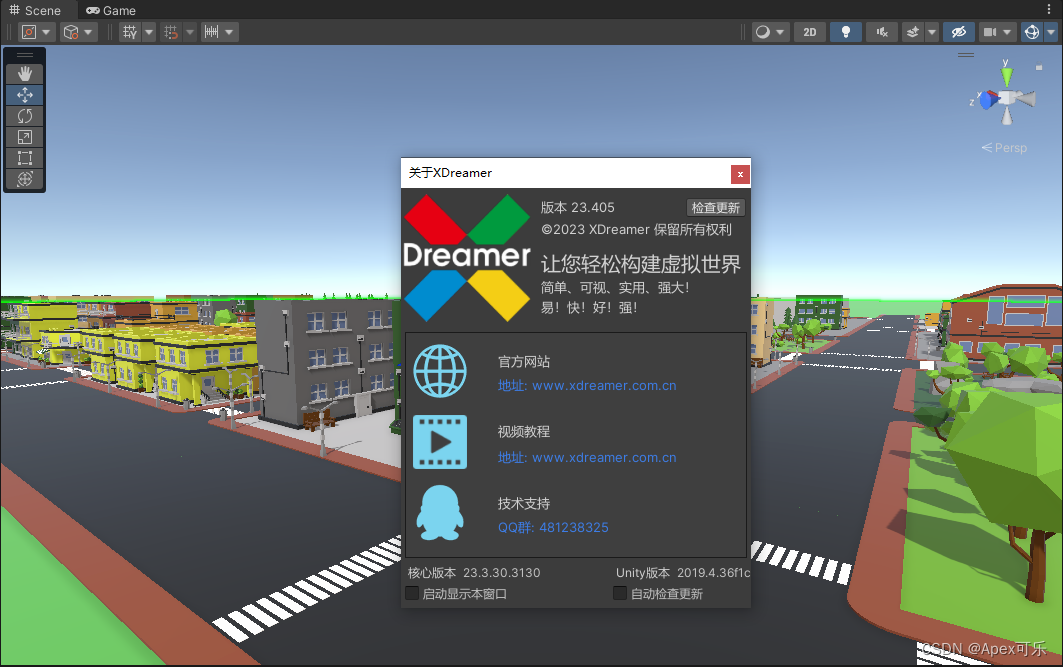This screenshot has width=1063, height=667.
Task: Toggle scene effects layers icon
Action: tap(913, 32)
